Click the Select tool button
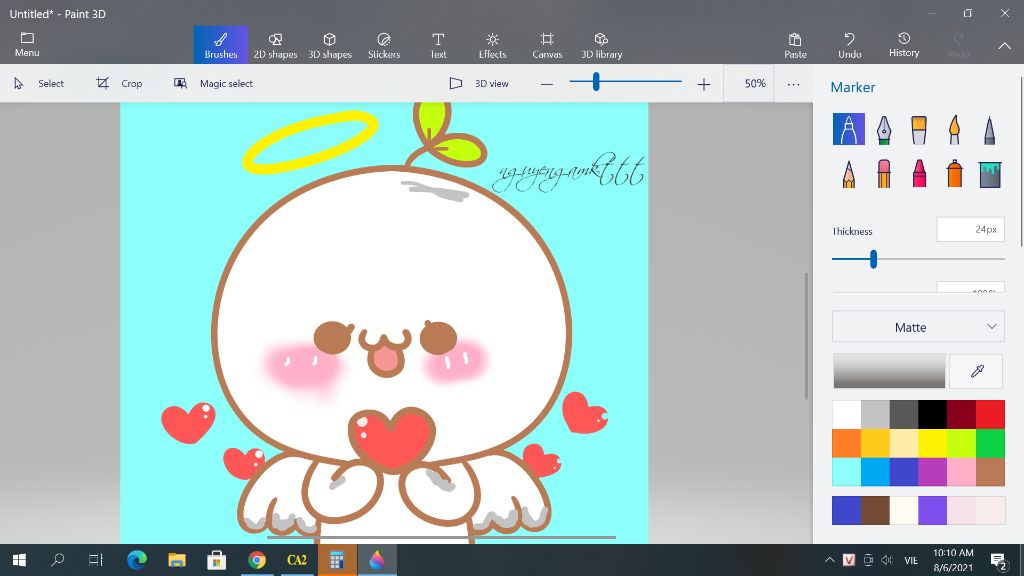The image size is (1024, 576). 39,84
